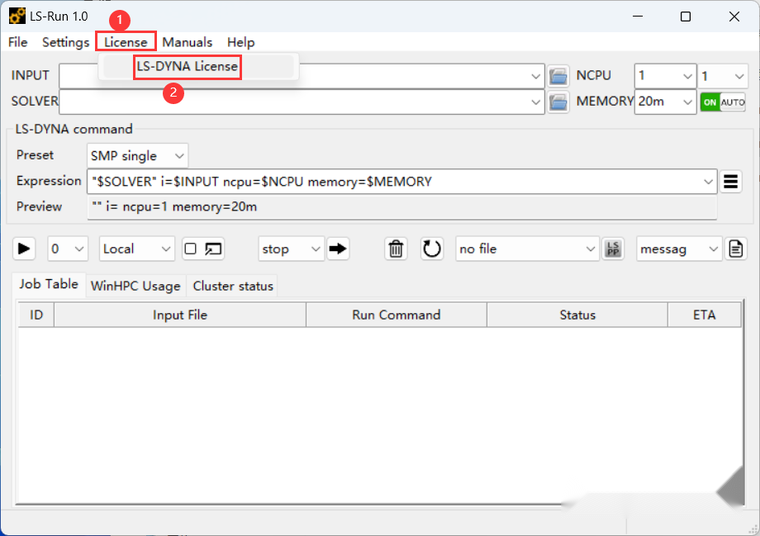Open the Manuals menu
The width and height of the screenshot is (760, 536).
(x=187, y=43)
